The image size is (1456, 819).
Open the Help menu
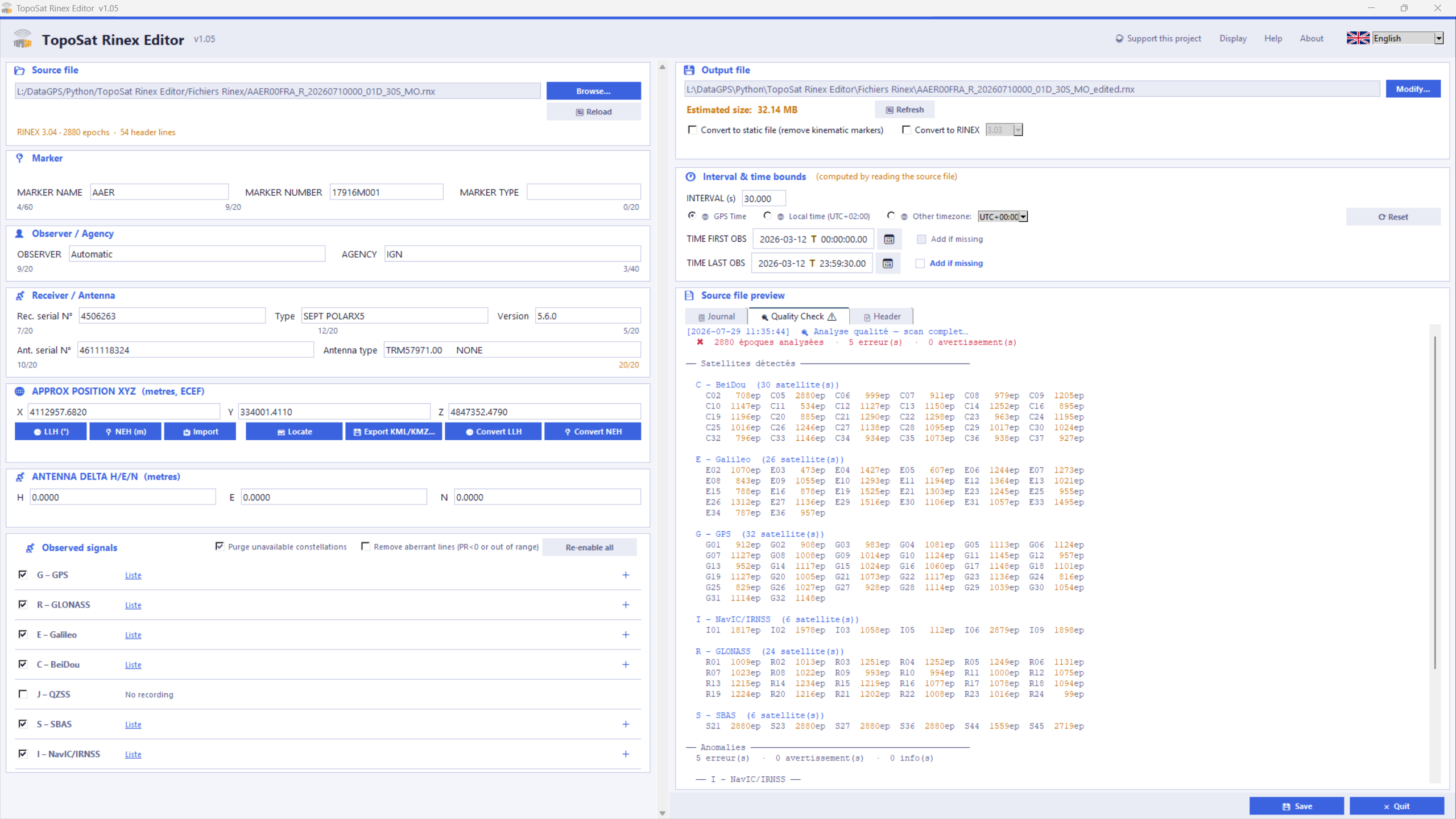(1273, 39)
